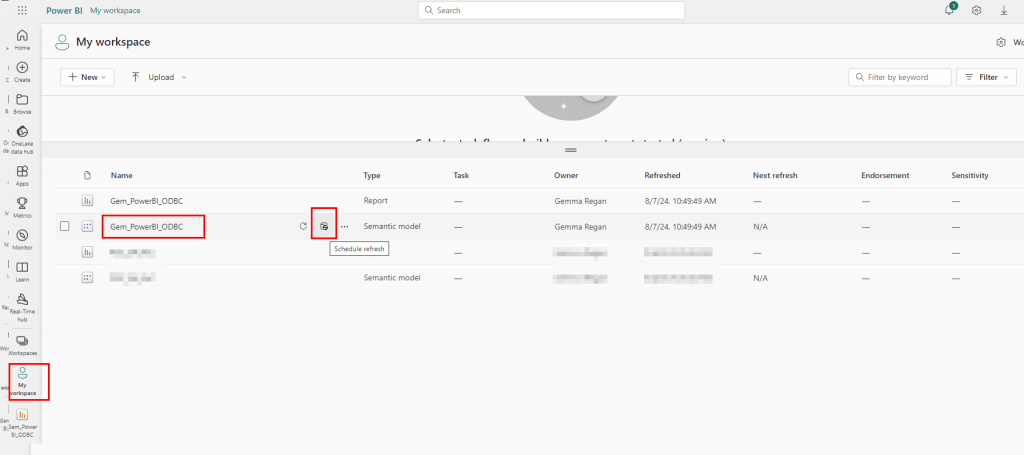Sort by the Refreshed column header

tap(662, 176)
